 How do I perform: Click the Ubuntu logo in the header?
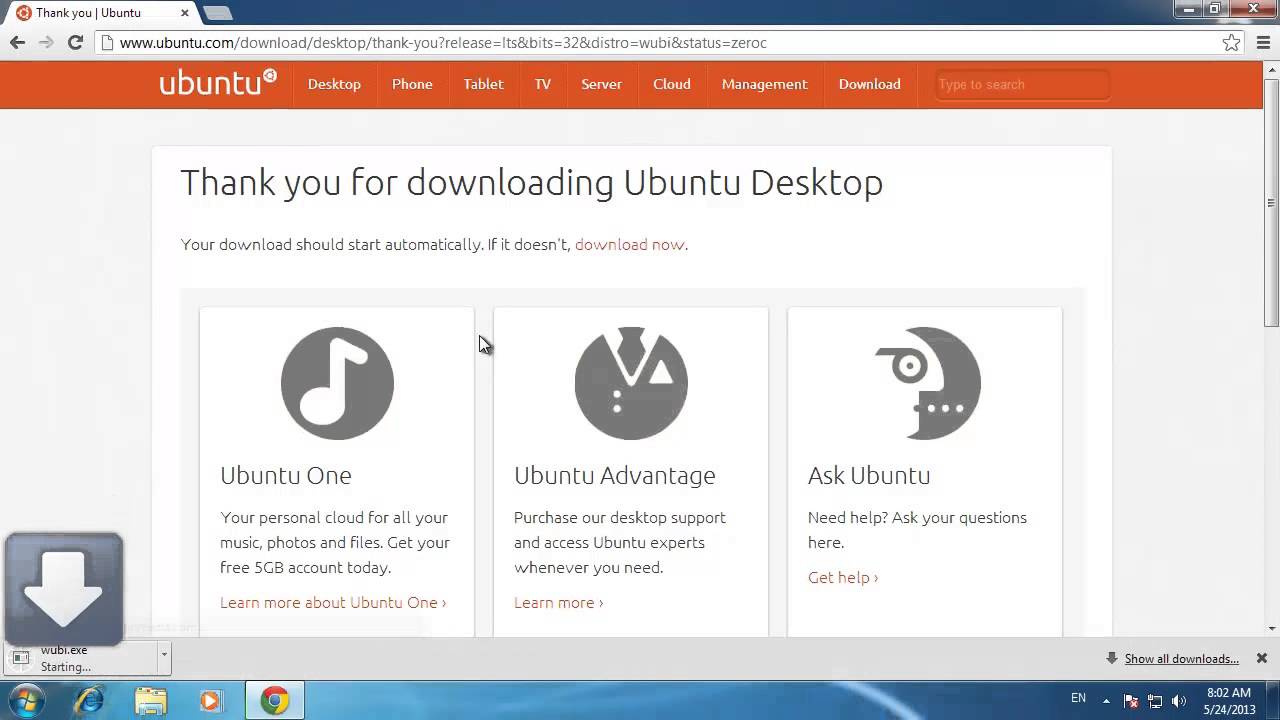(x=218, y=82)
